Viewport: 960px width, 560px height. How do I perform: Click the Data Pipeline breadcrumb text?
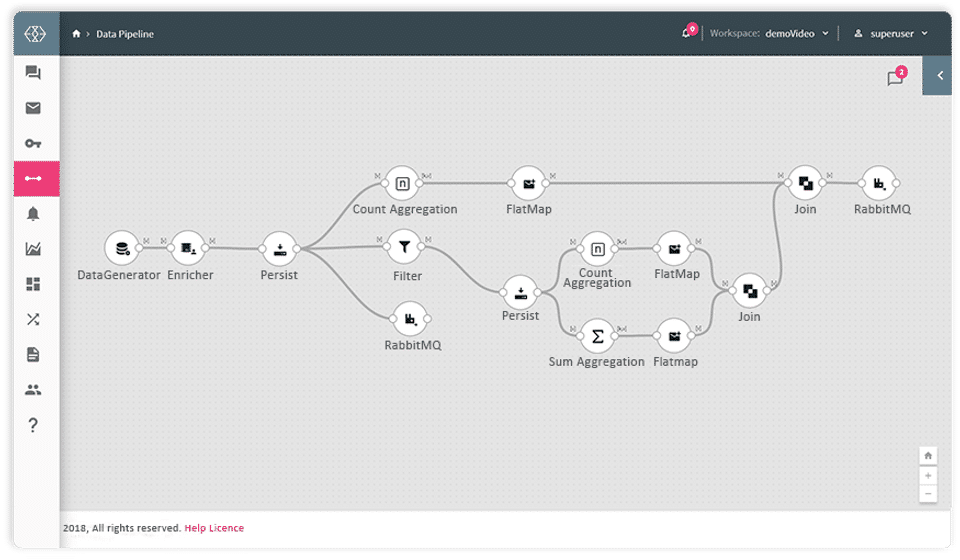point(125,34)
